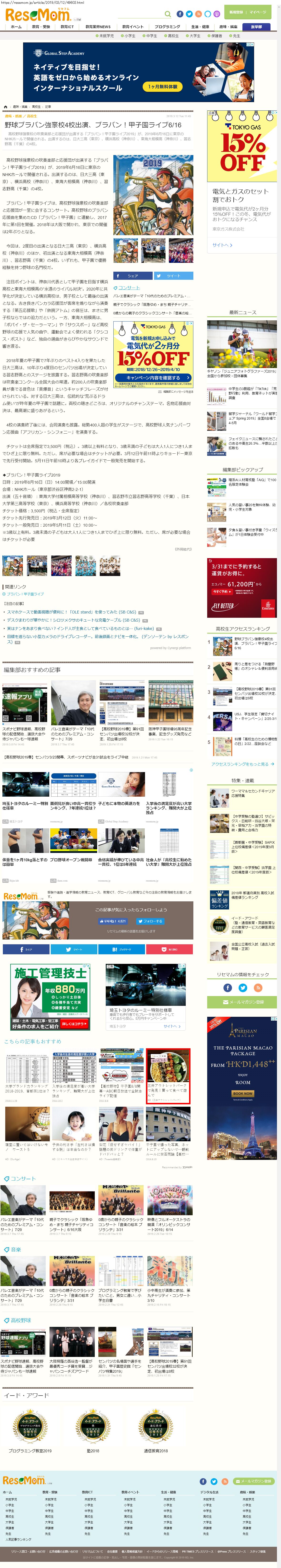Click the 新規登録 button in header
The height and width of the screenshot is (1568, 281).
[236, 12]
